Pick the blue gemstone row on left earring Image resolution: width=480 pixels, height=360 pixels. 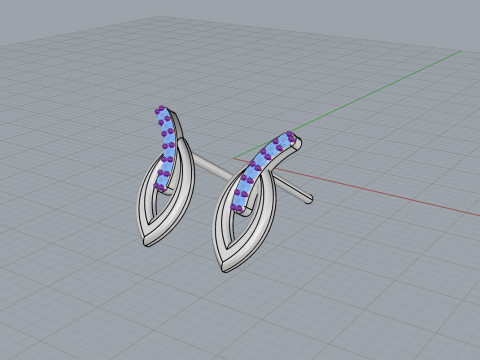(165, 149)
